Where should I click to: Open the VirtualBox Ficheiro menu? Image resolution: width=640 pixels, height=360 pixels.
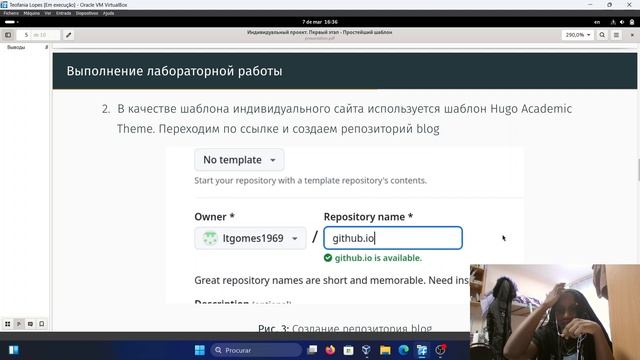point(11,13)
